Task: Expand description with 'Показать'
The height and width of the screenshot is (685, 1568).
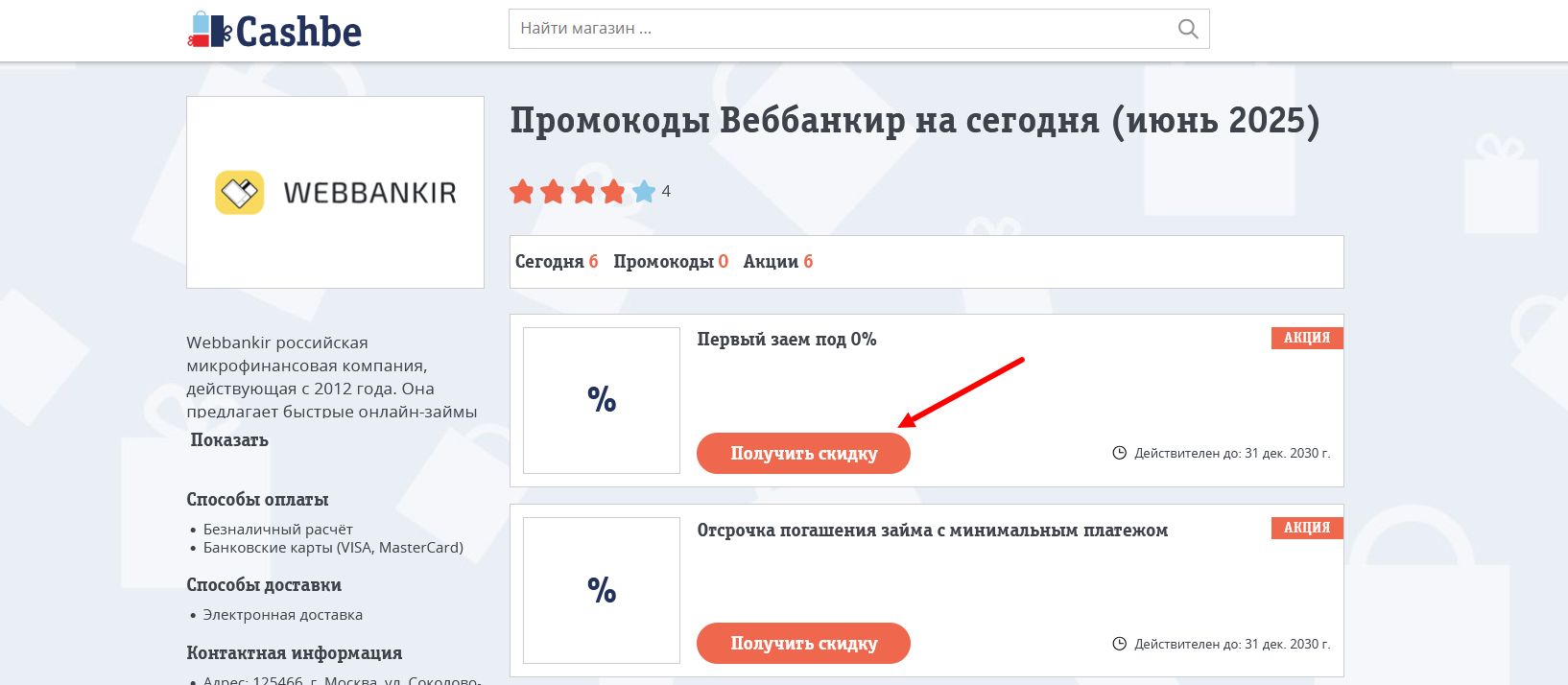Action: (229, 439)
